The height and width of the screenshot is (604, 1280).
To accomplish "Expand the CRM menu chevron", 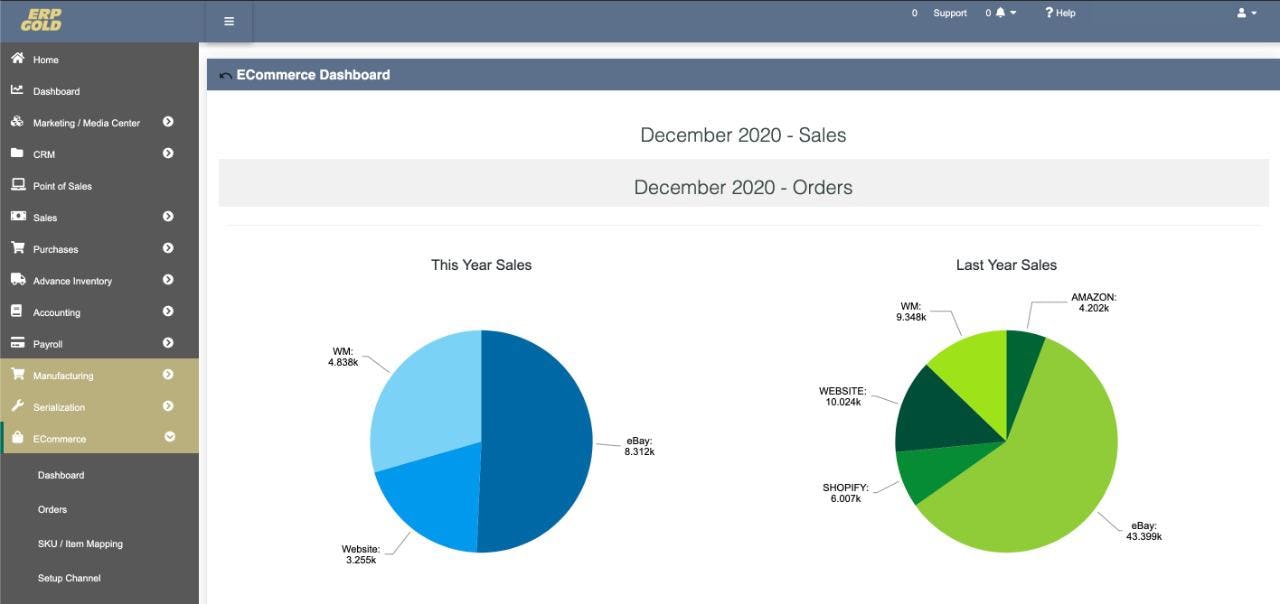I will tap(168, 153).
